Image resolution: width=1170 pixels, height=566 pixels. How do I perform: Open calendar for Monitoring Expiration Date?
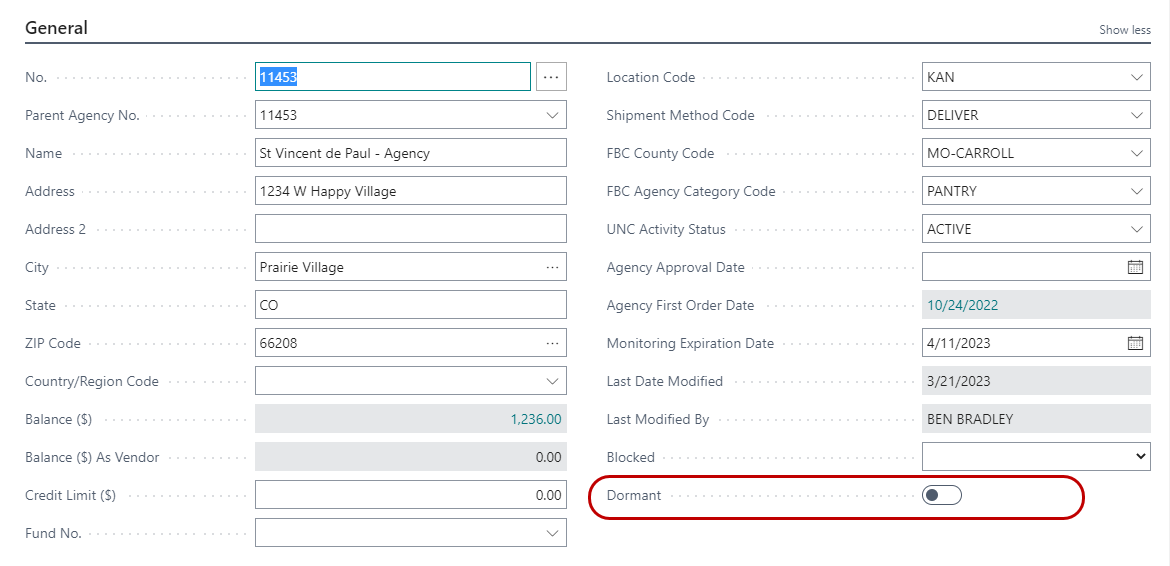[x=1135, y=343]
